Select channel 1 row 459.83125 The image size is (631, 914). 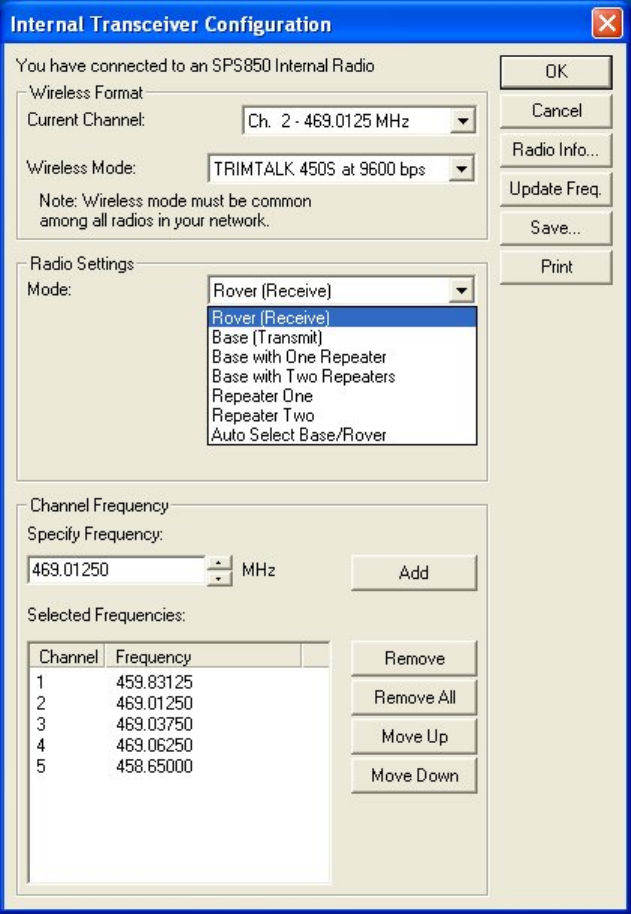pos(179,682)
